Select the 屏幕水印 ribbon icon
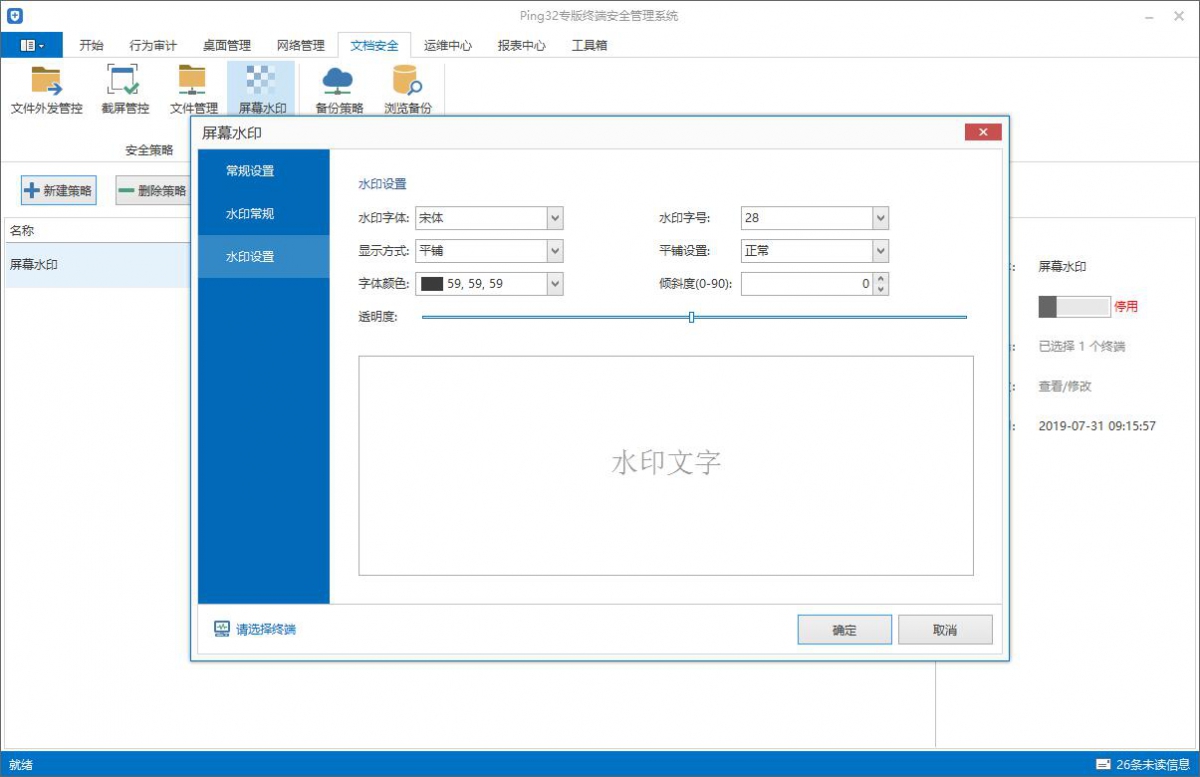The image size is (1200, 777). pyautogui.click(x=261, y=82)
